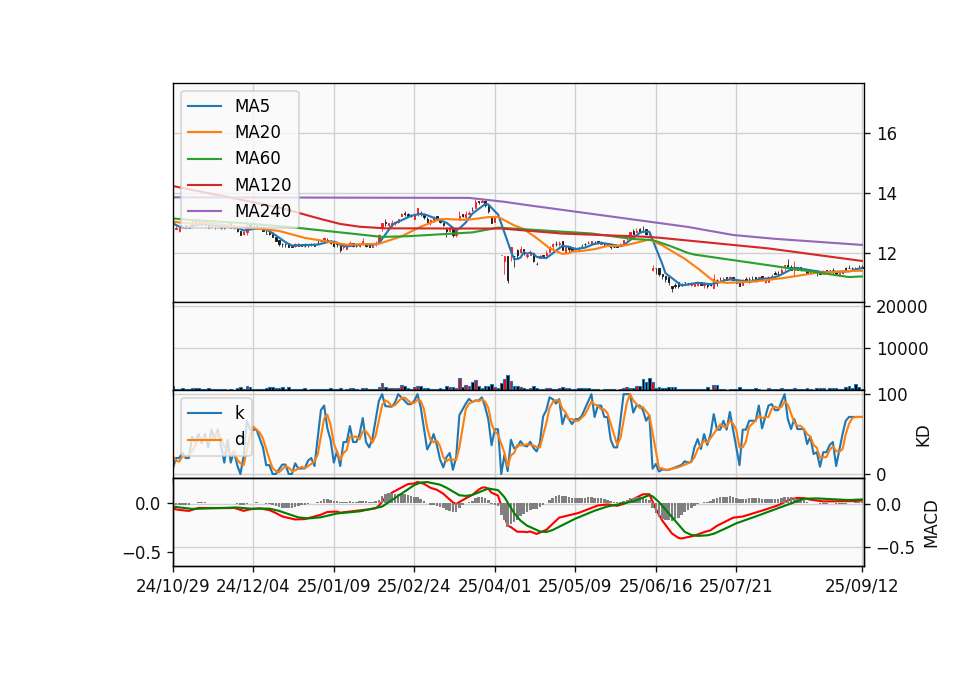960x690 pixels.
Task: Click the red MA120 legend line sample
Action: point(204,185)
